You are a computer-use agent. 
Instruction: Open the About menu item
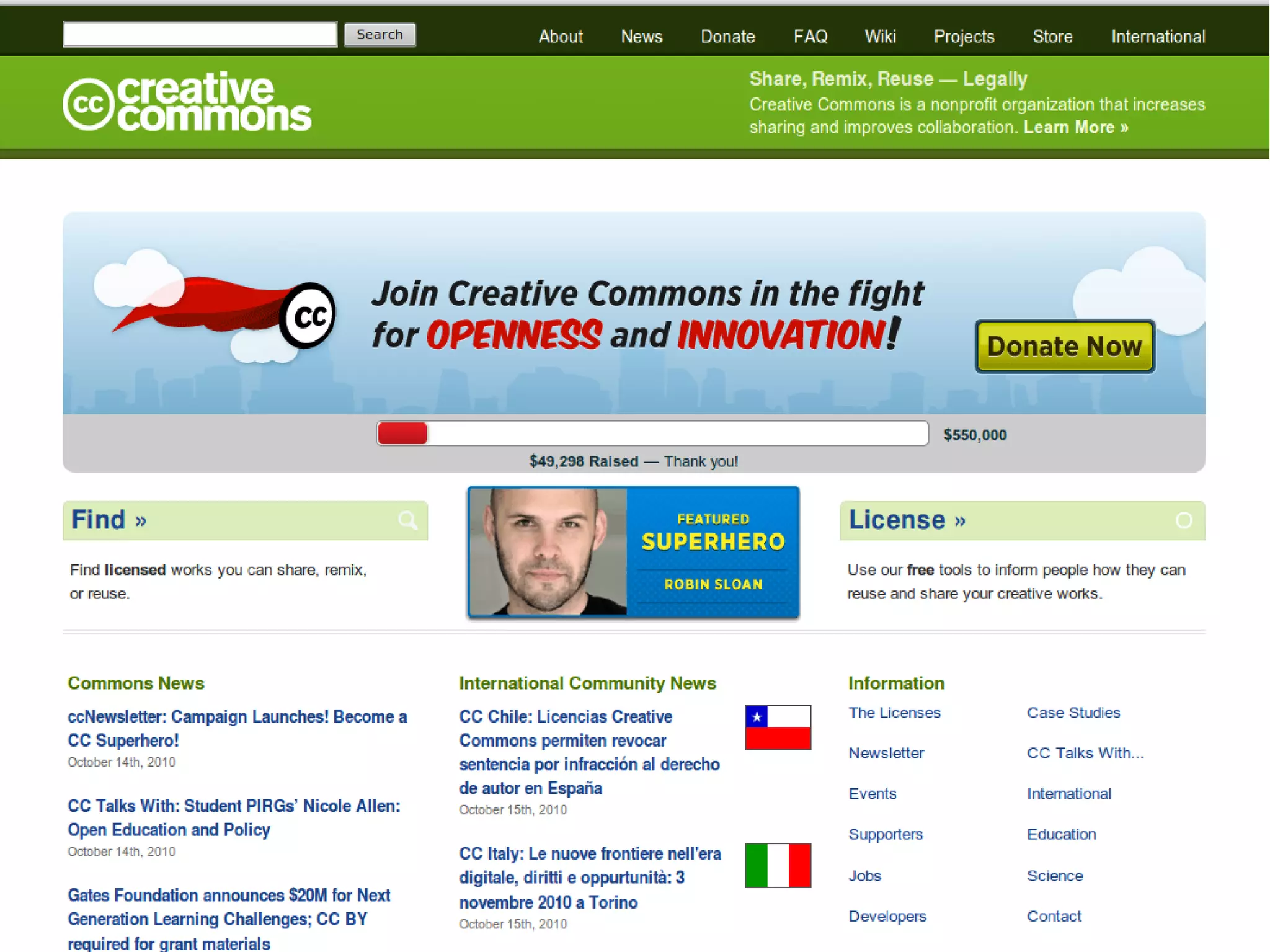pos(561,37)
